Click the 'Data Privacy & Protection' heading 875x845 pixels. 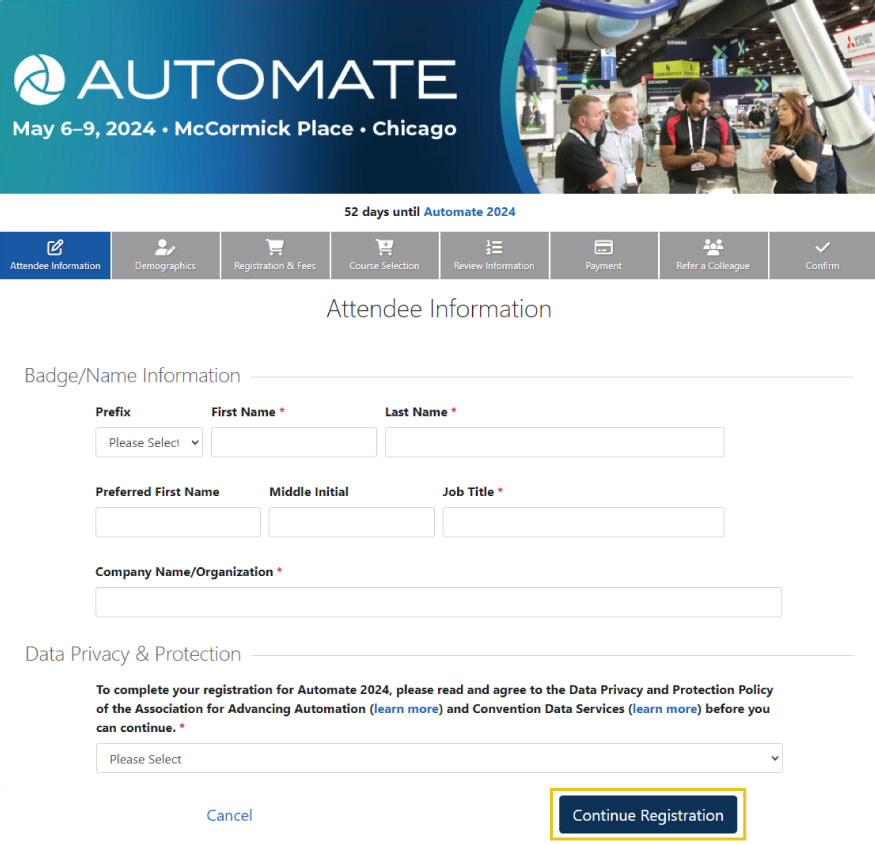[133, 654]
